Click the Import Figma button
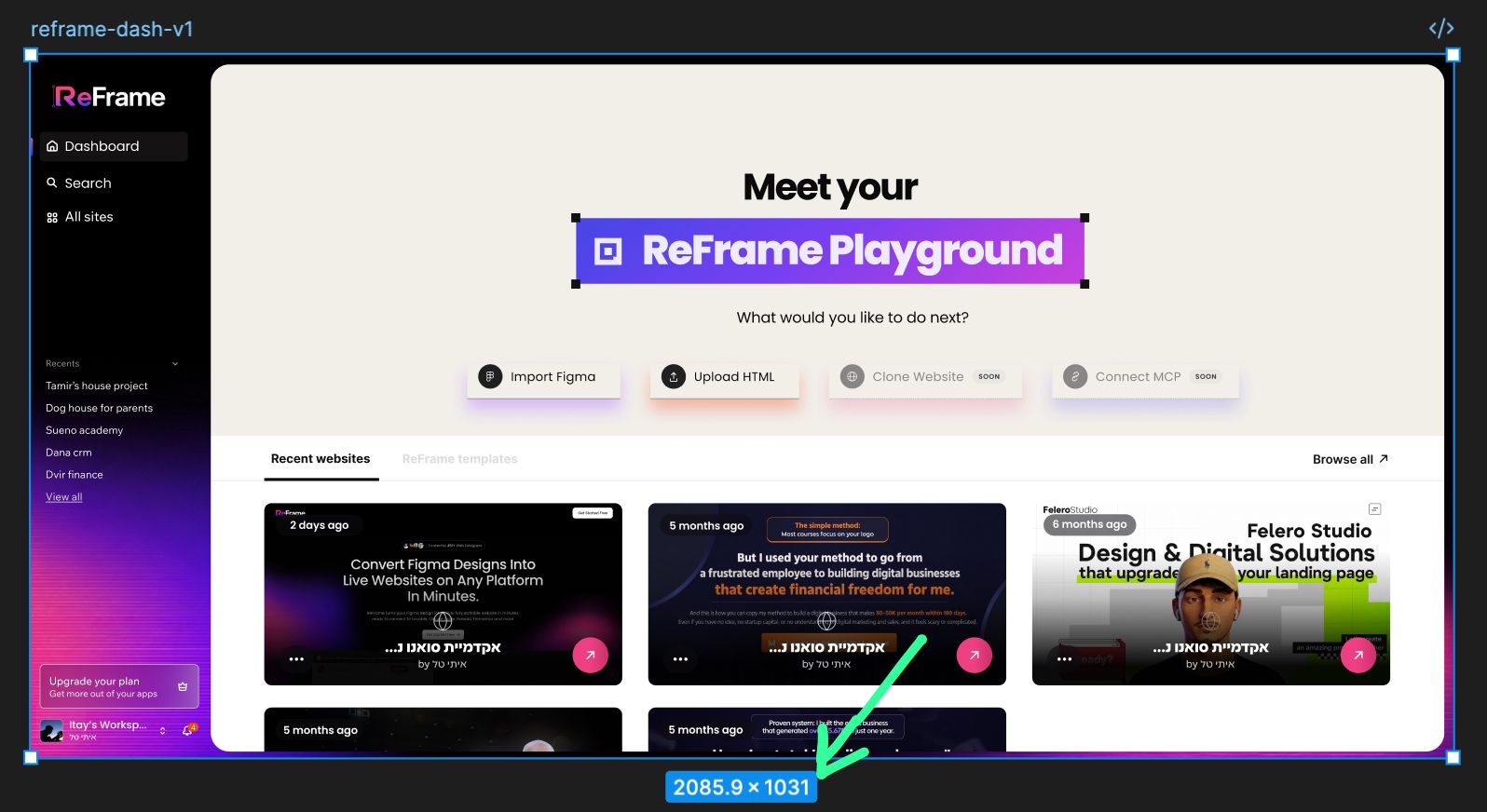This screenshot has width=1487, height=812. pos(544,377)
